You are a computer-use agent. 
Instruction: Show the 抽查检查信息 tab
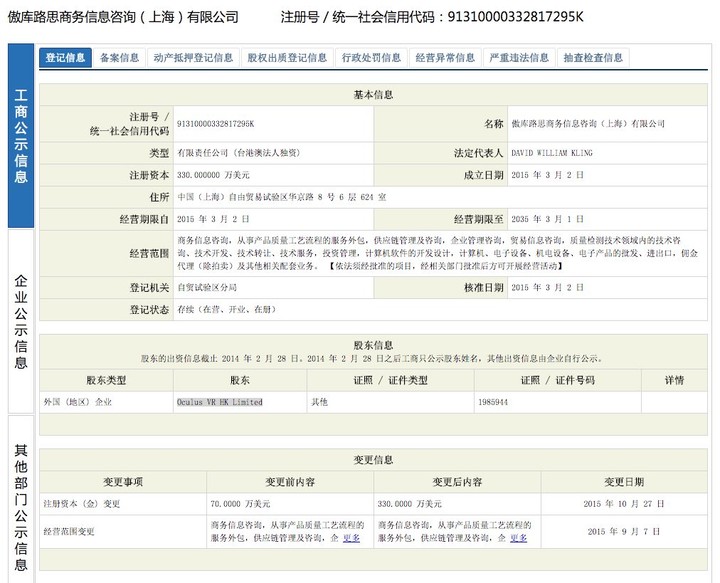click(x=593, y=58)
